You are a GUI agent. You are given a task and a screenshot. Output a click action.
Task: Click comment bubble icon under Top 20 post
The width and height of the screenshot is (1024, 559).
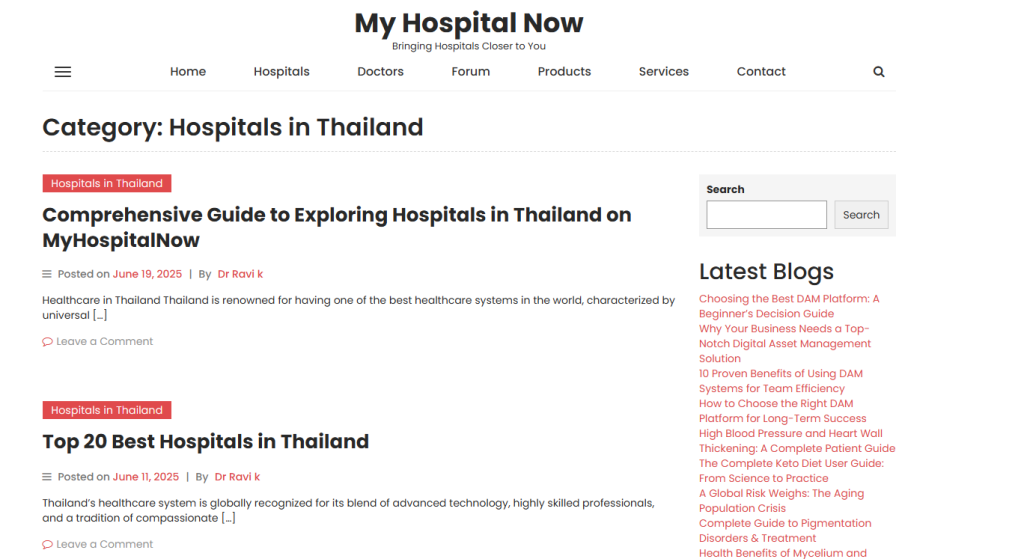pos(47,545)
